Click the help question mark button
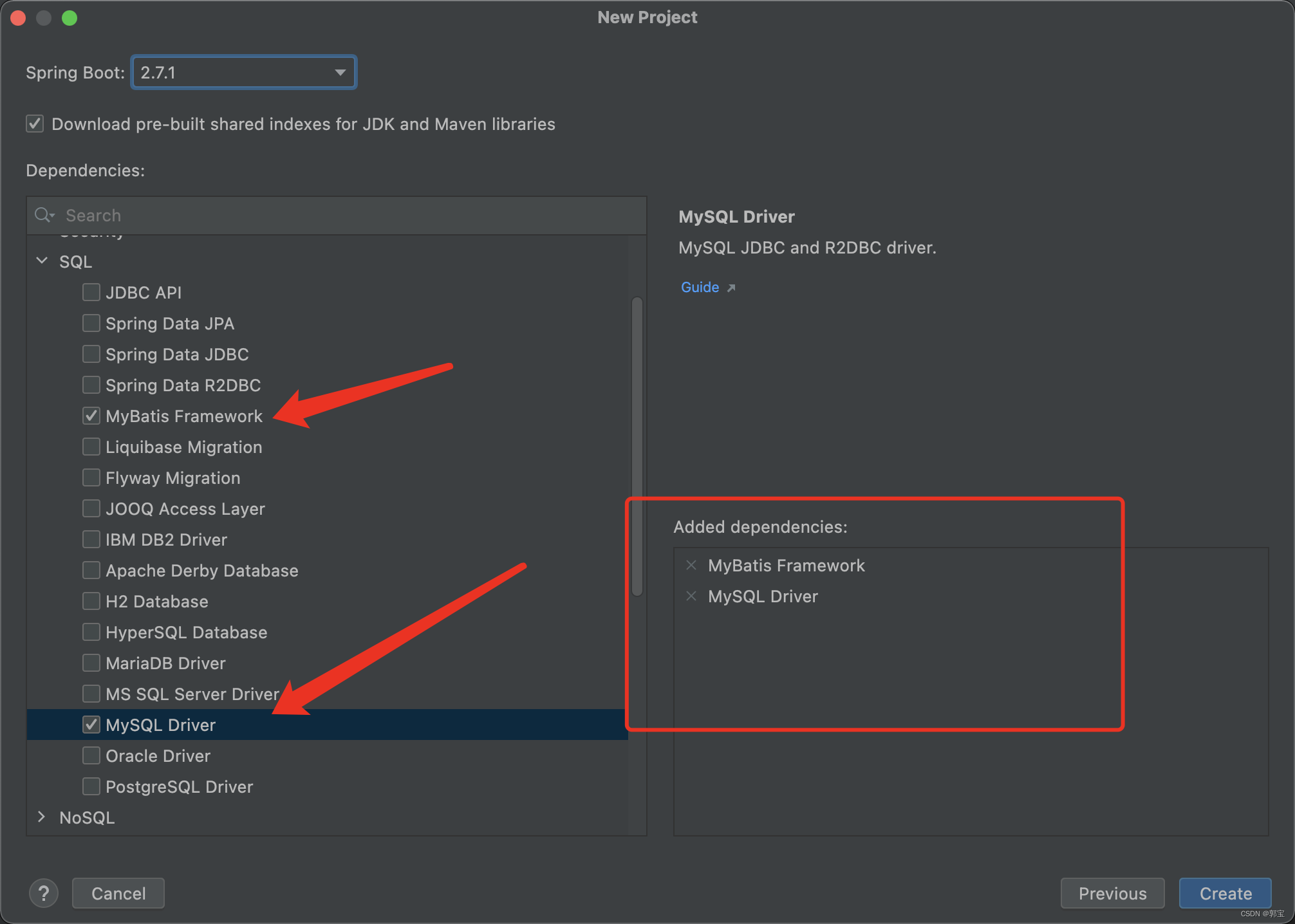The image size is (1295, 924). pos(44,893)
